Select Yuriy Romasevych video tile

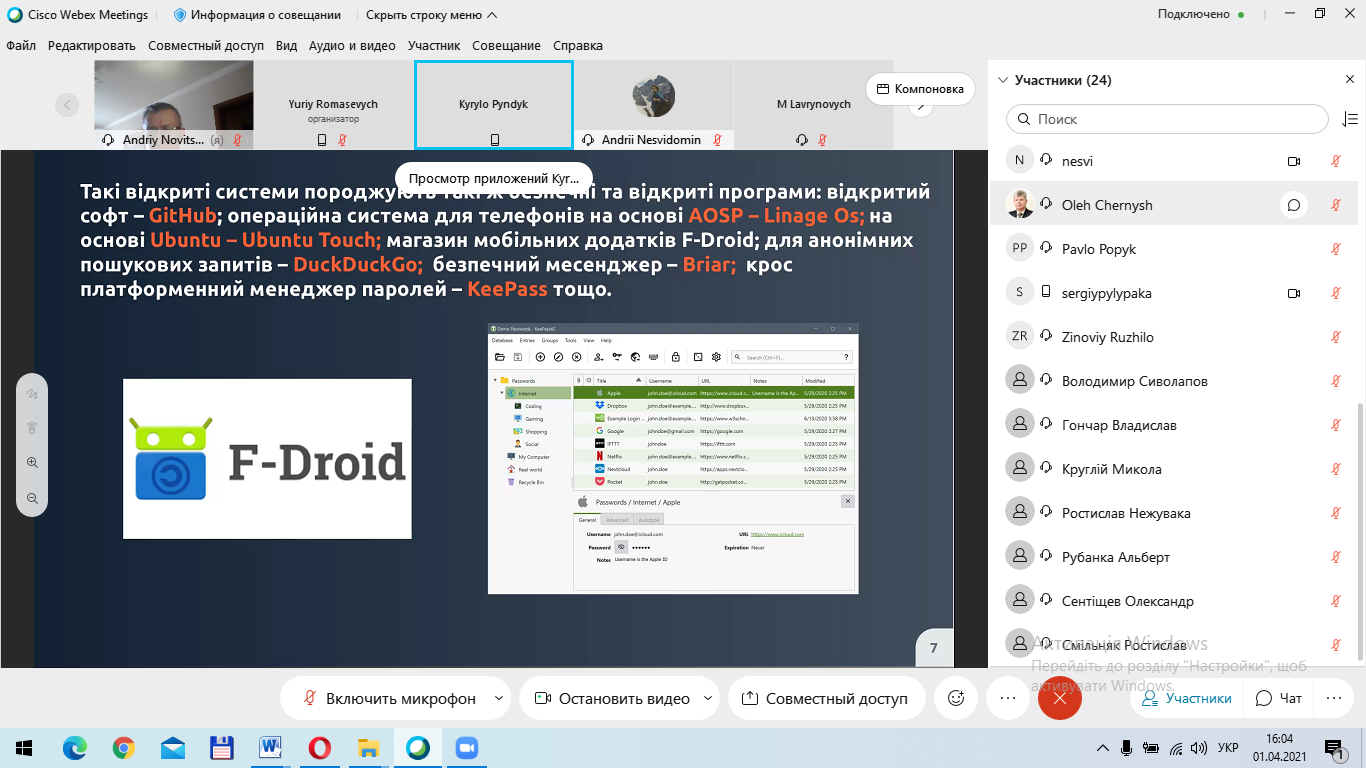pyautogui.click(x=333, y=104)
